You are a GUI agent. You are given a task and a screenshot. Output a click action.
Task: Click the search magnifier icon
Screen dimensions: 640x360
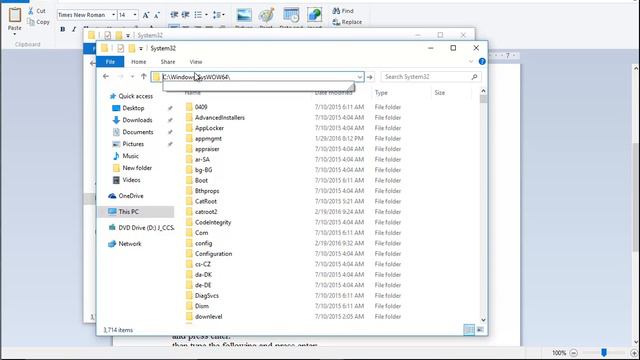coord(474,77)
